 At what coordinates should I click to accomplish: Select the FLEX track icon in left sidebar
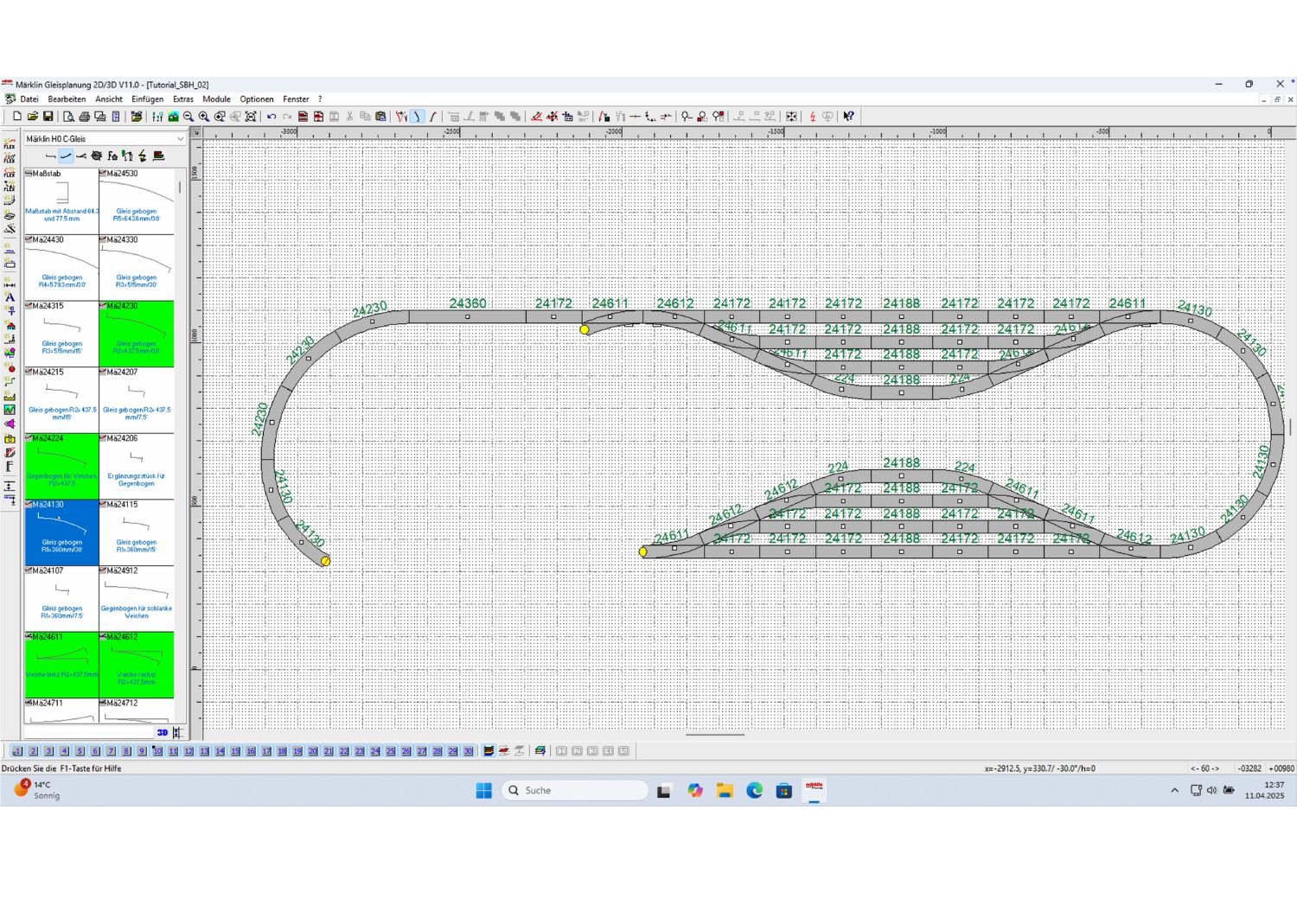(x=10, y=144)
